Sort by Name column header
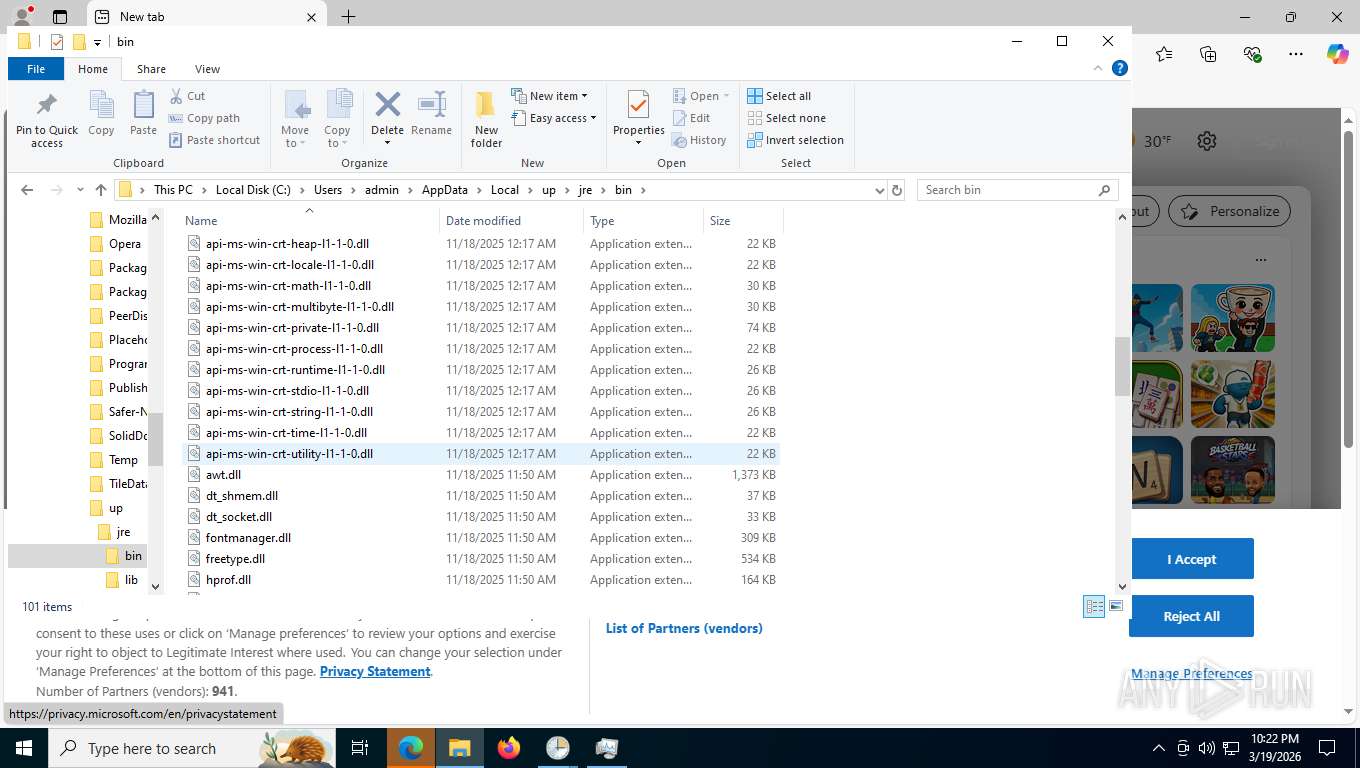The image size is (1360, 768). (x=310, y=221)
